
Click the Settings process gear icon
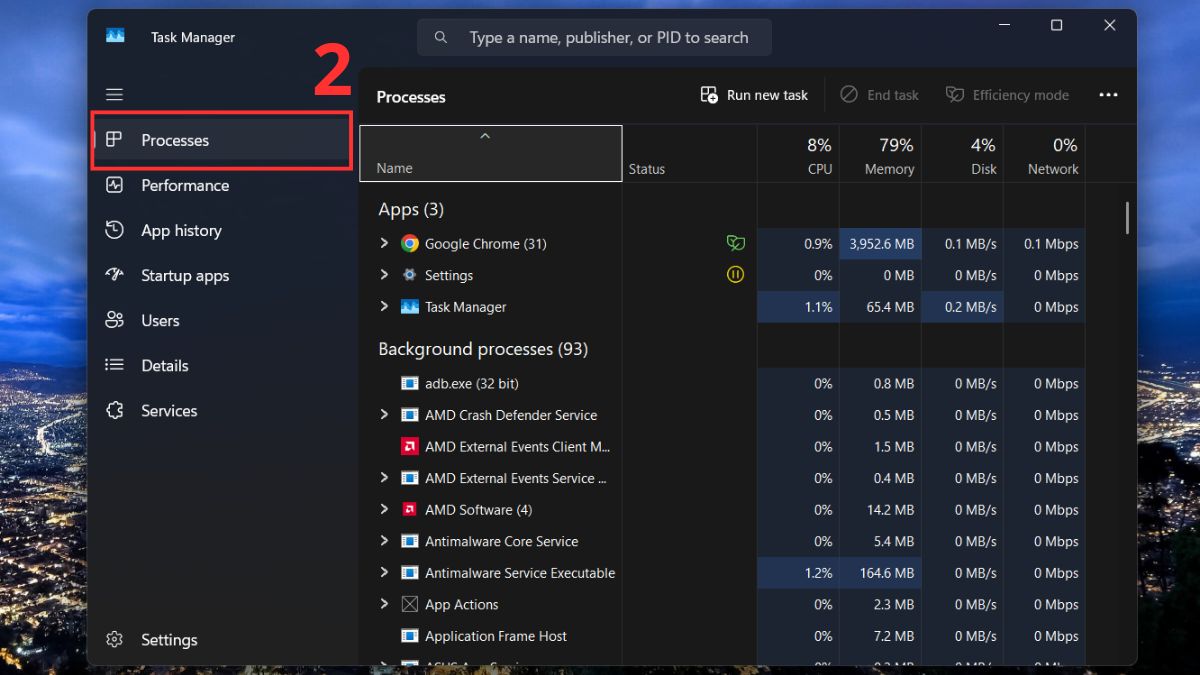[409, 275]
